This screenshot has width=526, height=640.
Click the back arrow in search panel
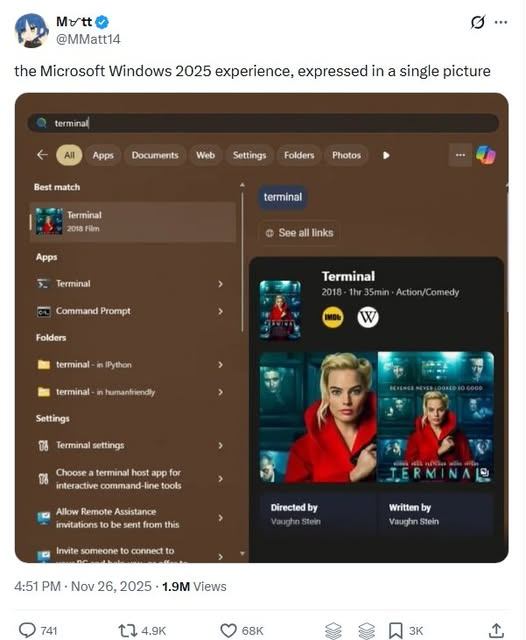tap(42, 155)
